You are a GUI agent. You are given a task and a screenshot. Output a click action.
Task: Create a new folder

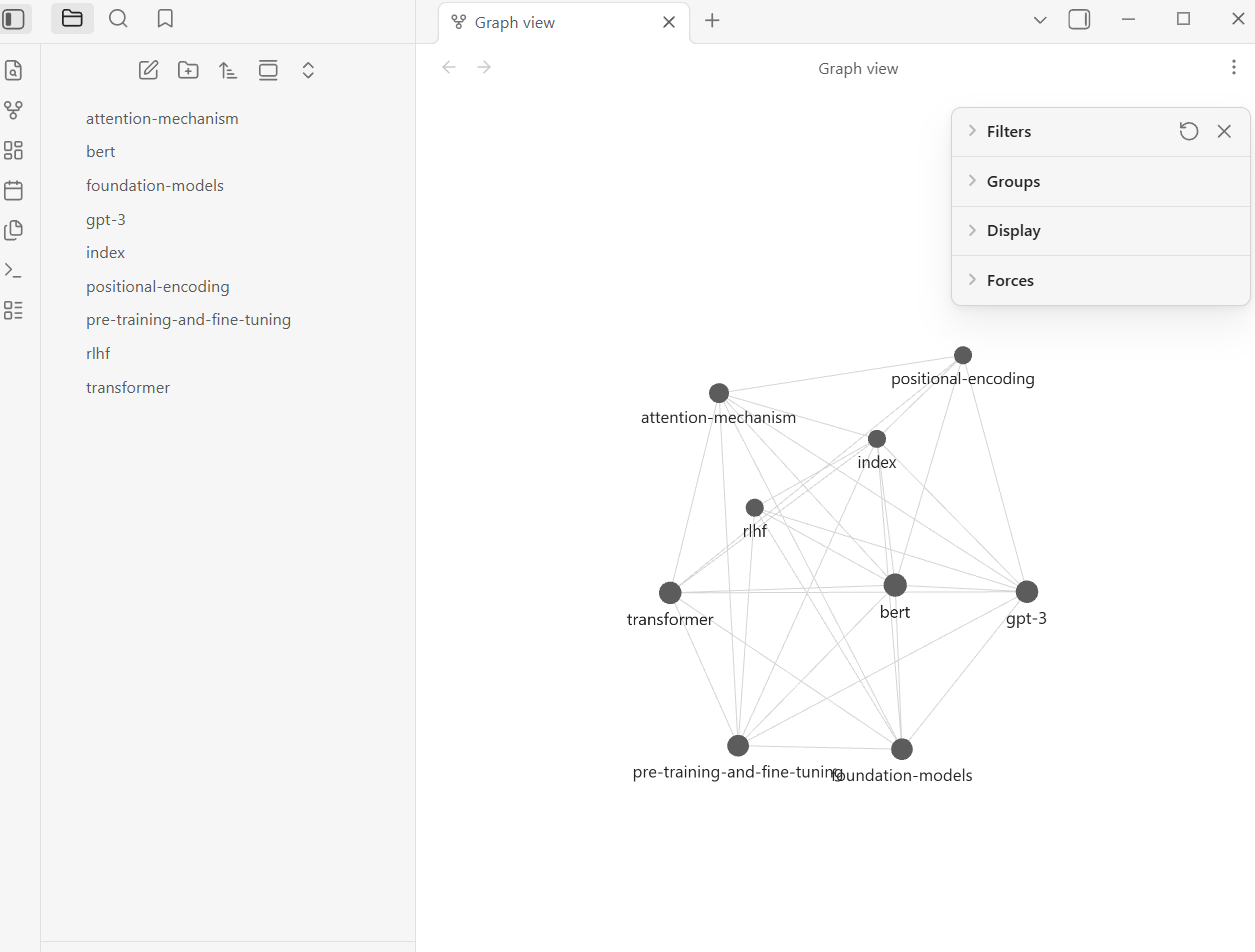pyautogui.click(x=188, y=70)
